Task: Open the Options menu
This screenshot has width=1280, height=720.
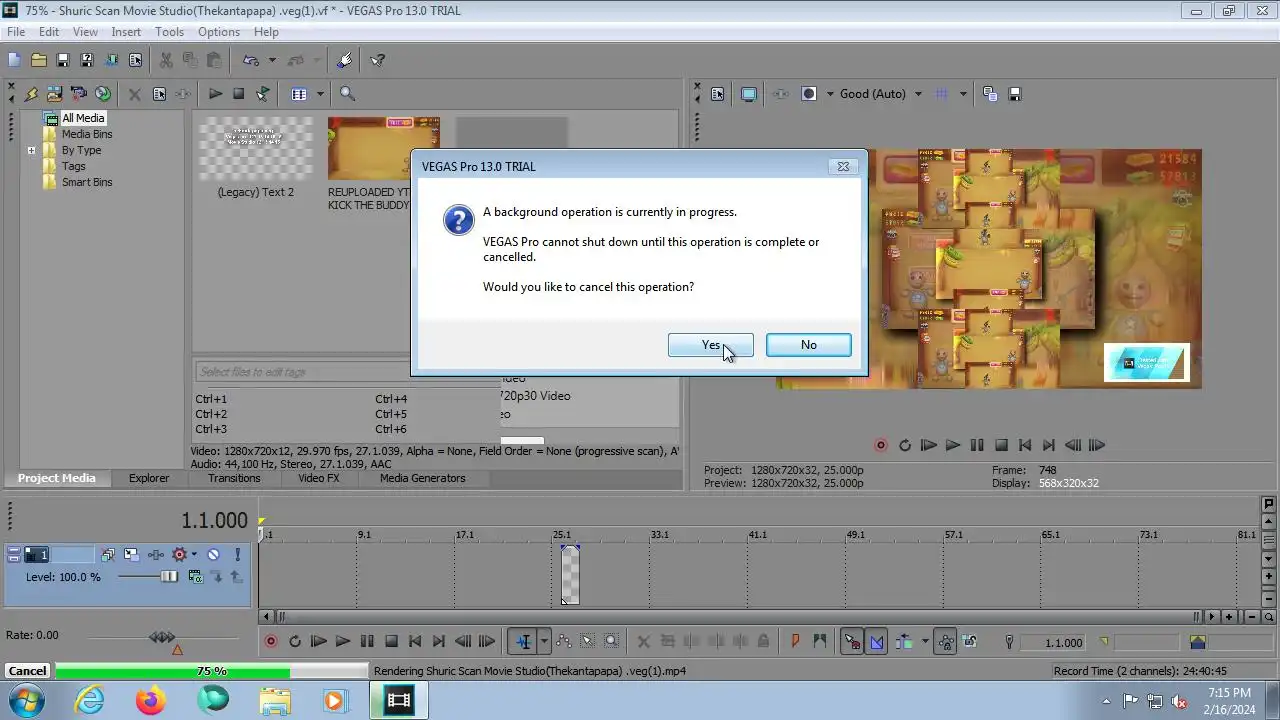Action: (218, 32)
